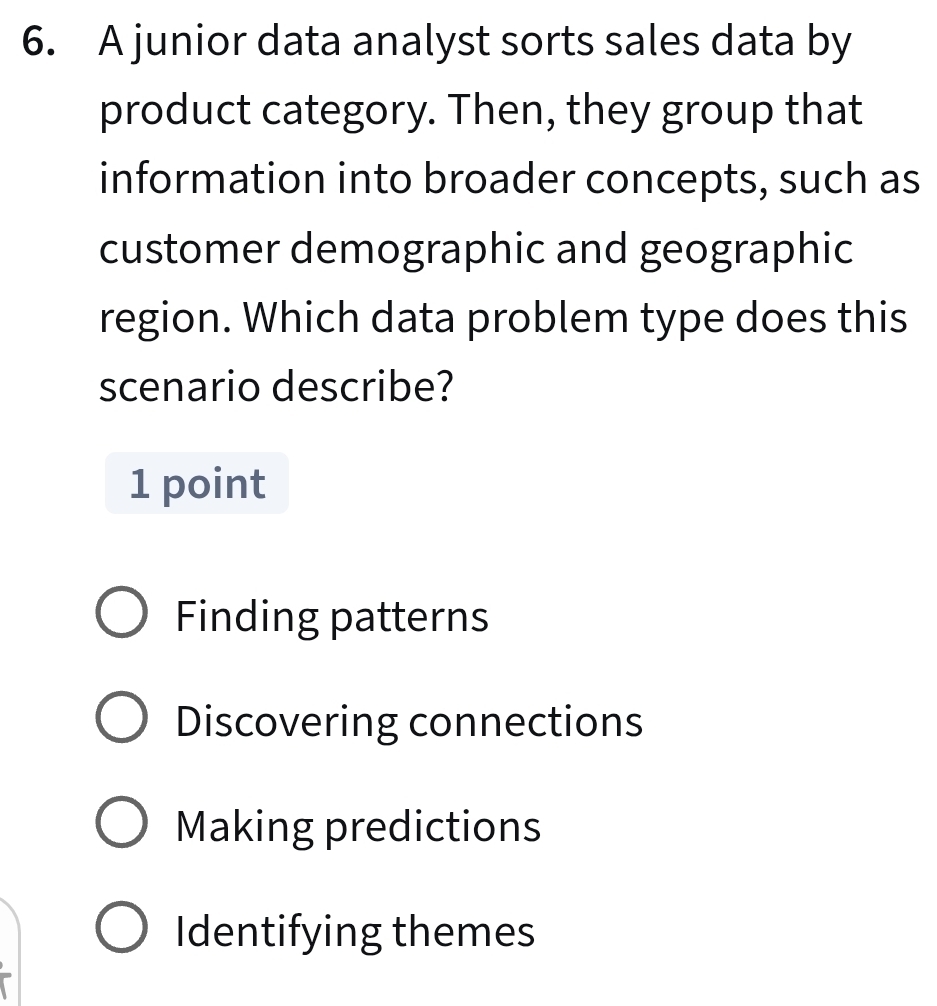Image resolution: width=937 pixels, height=1006 pixels.
Task: Open the accessibility widget icon
Action: point(10,960)
